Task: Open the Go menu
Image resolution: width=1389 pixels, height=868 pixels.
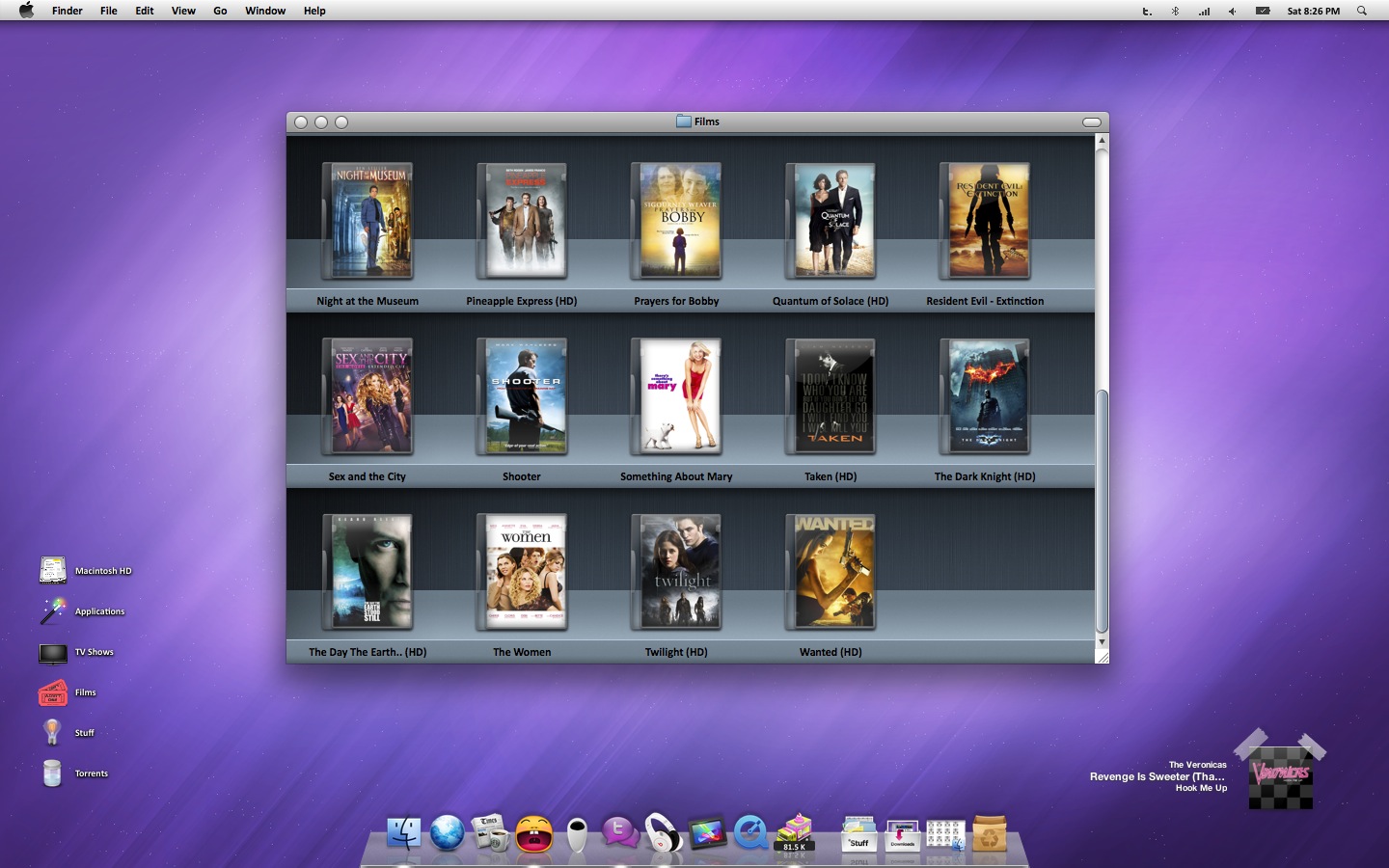Action: (220, 11)
